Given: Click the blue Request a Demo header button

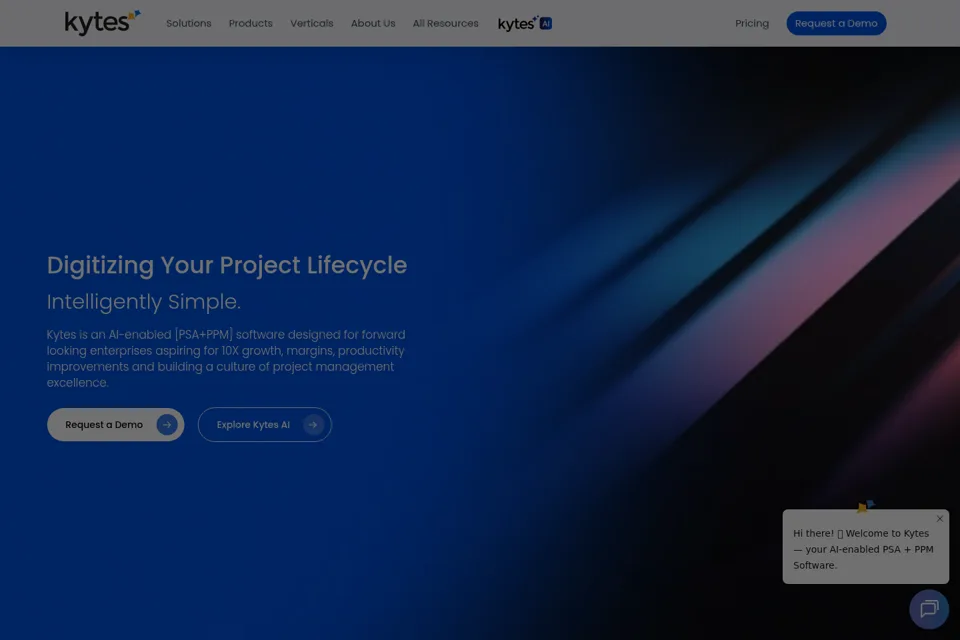Looking at the screenshot, I should click(x=836, y=23).
